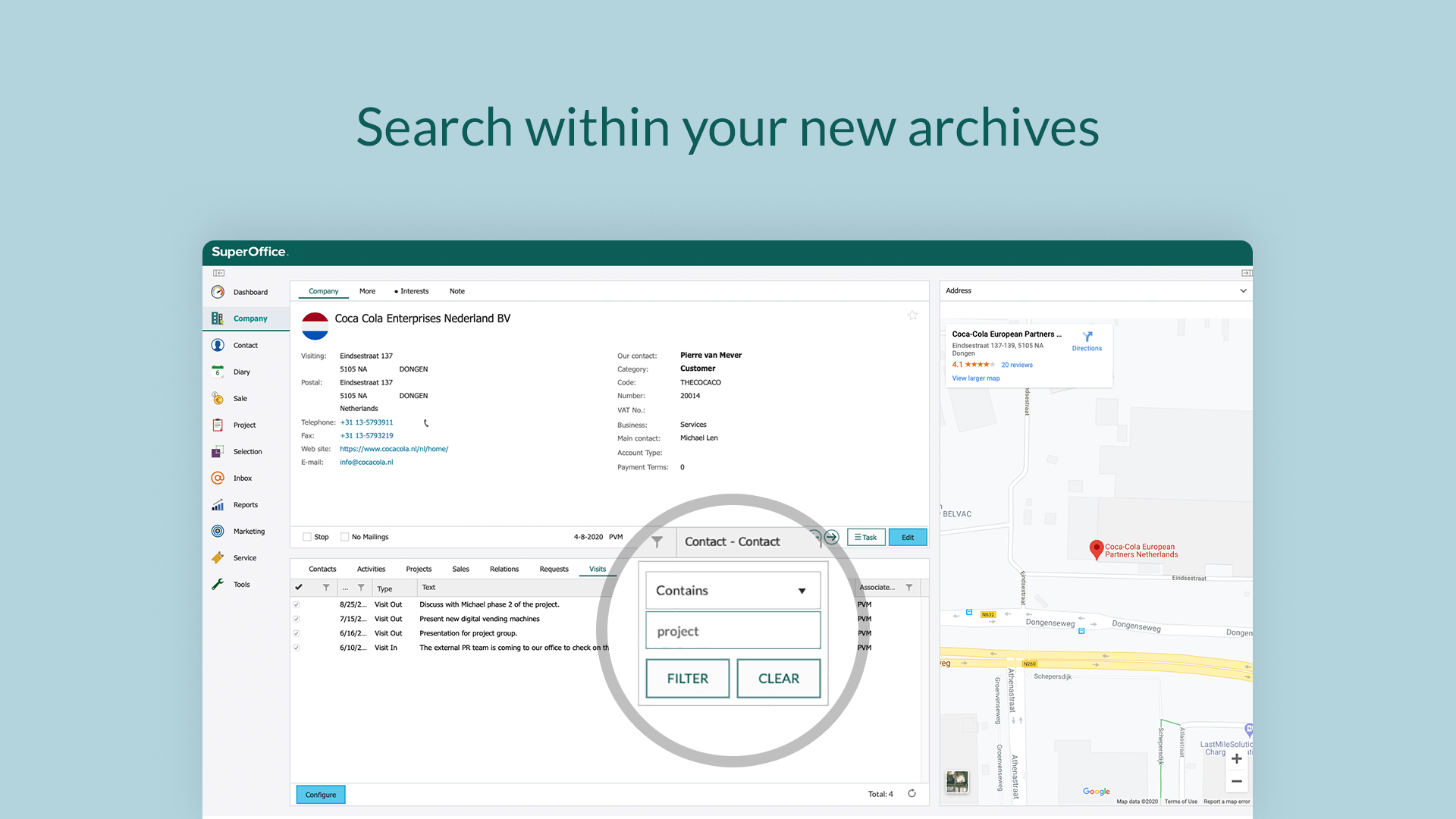The width and height of the screenshot is (1456, 819).
Task: Open the Inbox at-sign icon
Action: 218,478
